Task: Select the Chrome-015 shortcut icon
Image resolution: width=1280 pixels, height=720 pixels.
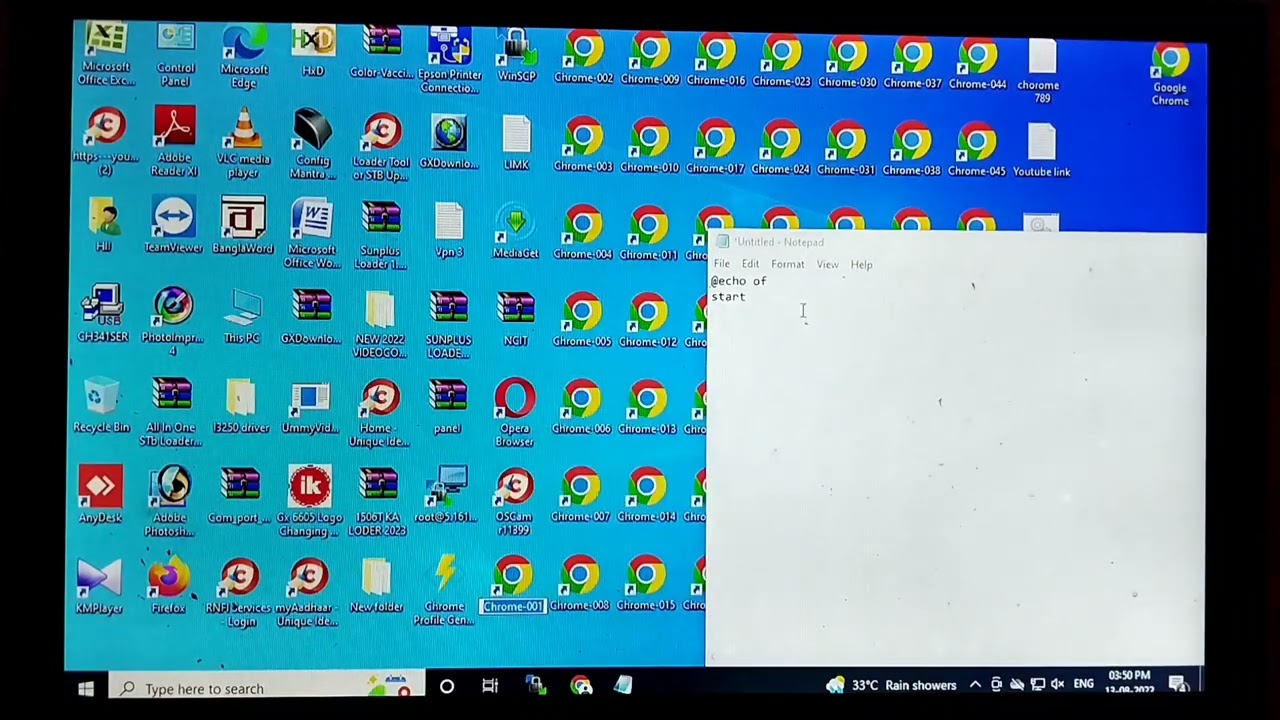Action: click(x=646, y=584)
